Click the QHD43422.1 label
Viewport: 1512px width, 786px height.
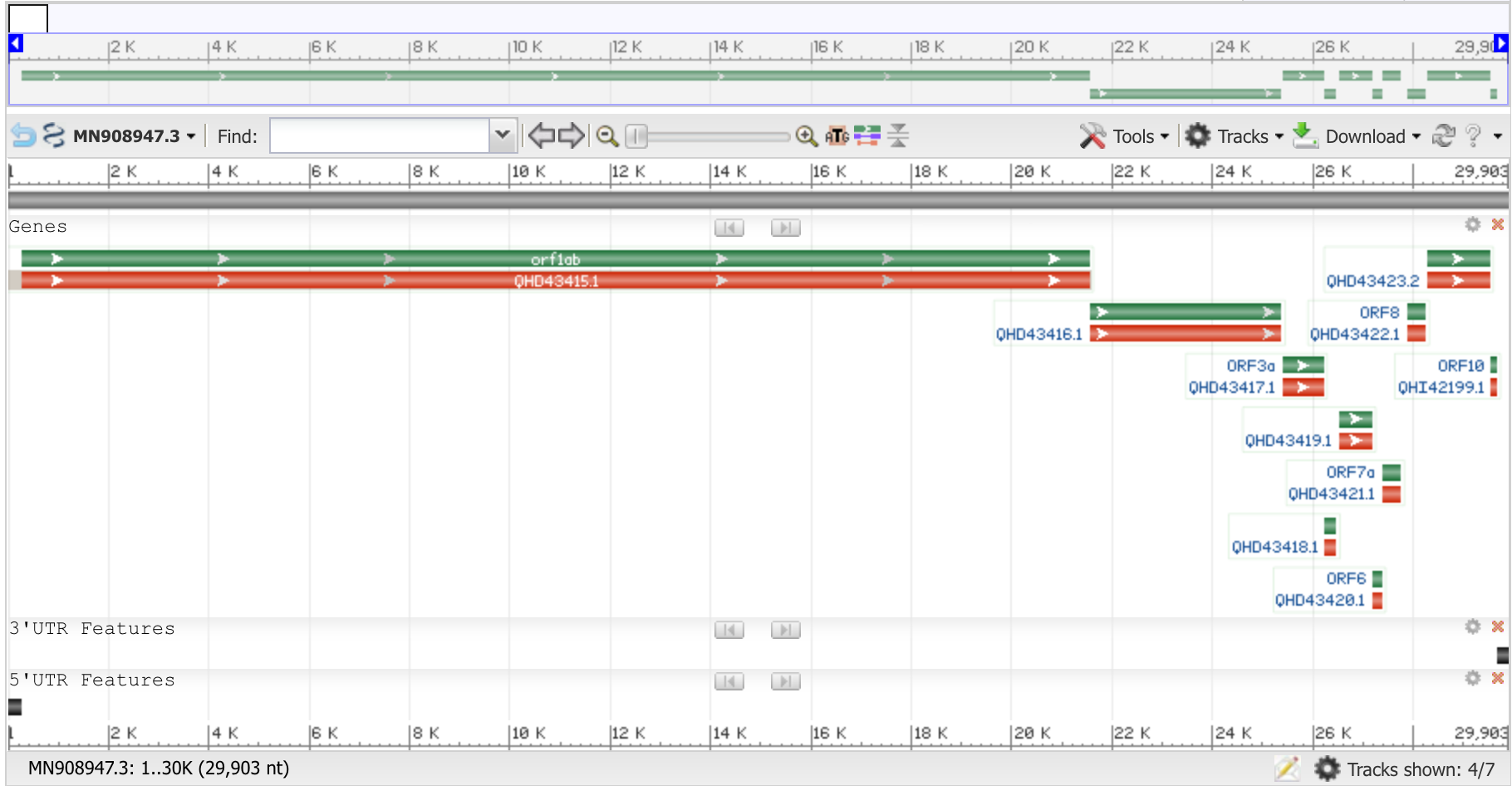[x=1355, y=334]
